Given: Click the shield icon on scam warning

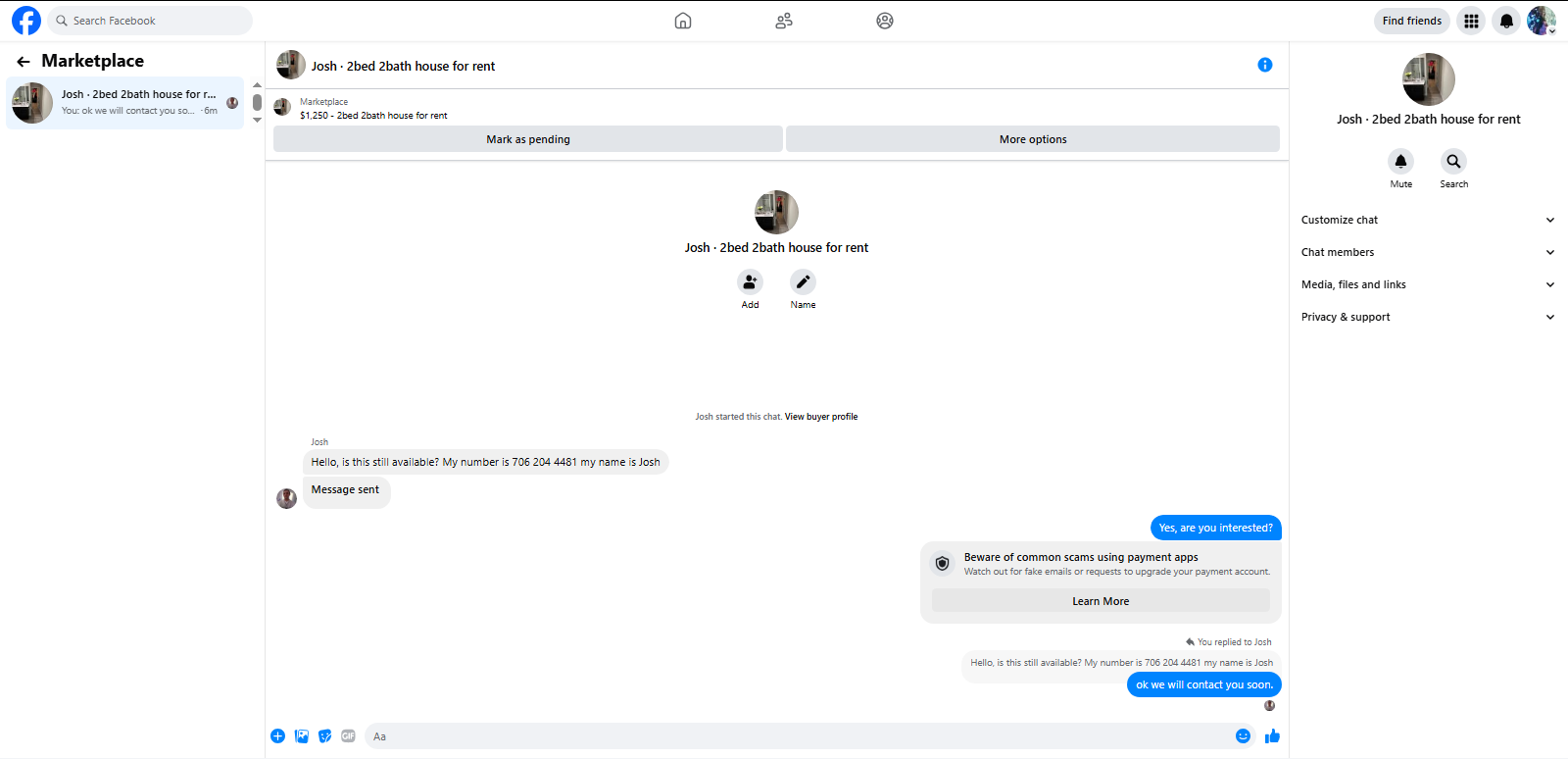Looking at the screenshot, I should pyautogui.click(x=943, y=564).
